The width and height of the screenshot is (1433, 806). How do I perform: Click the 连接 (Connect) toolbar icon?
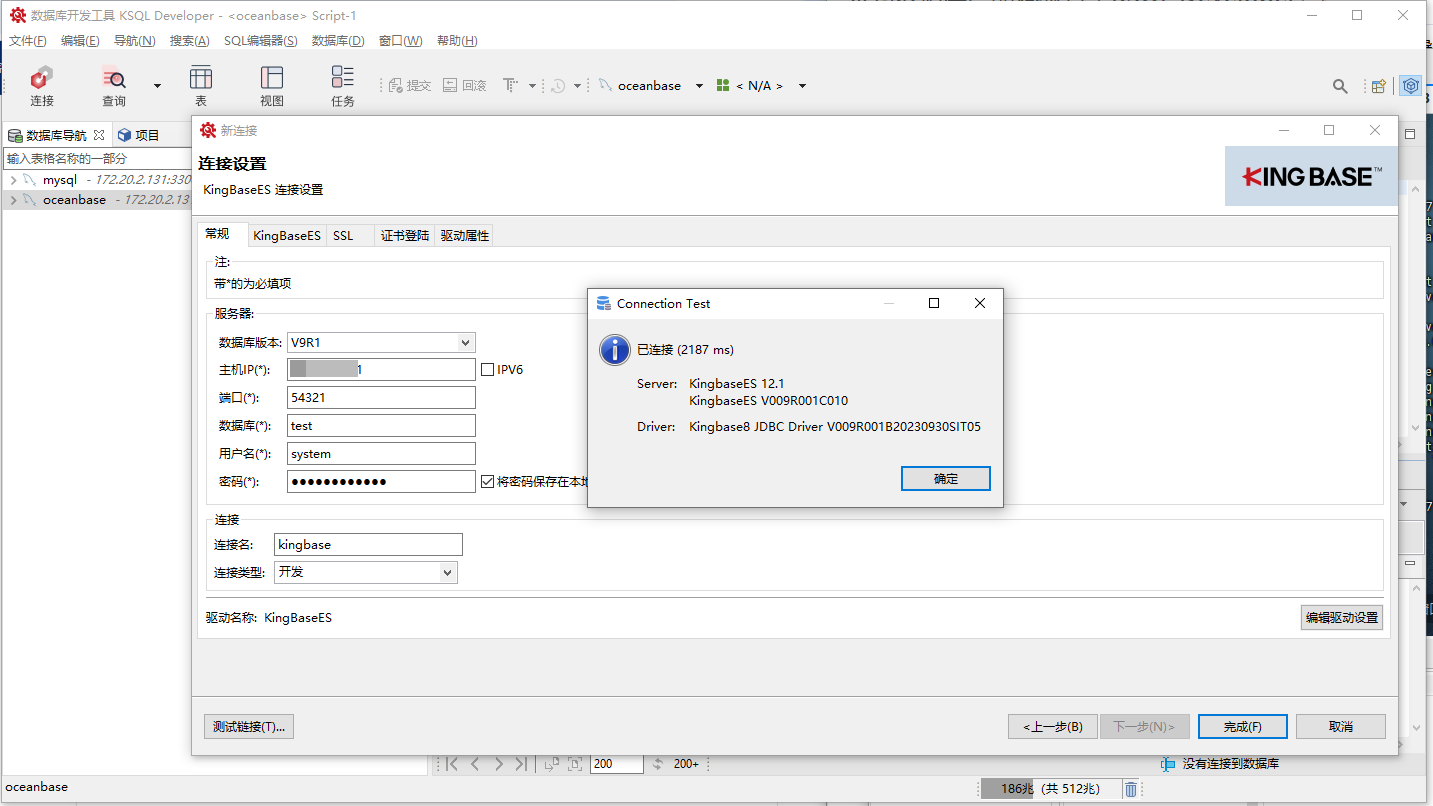pos(41,85)
